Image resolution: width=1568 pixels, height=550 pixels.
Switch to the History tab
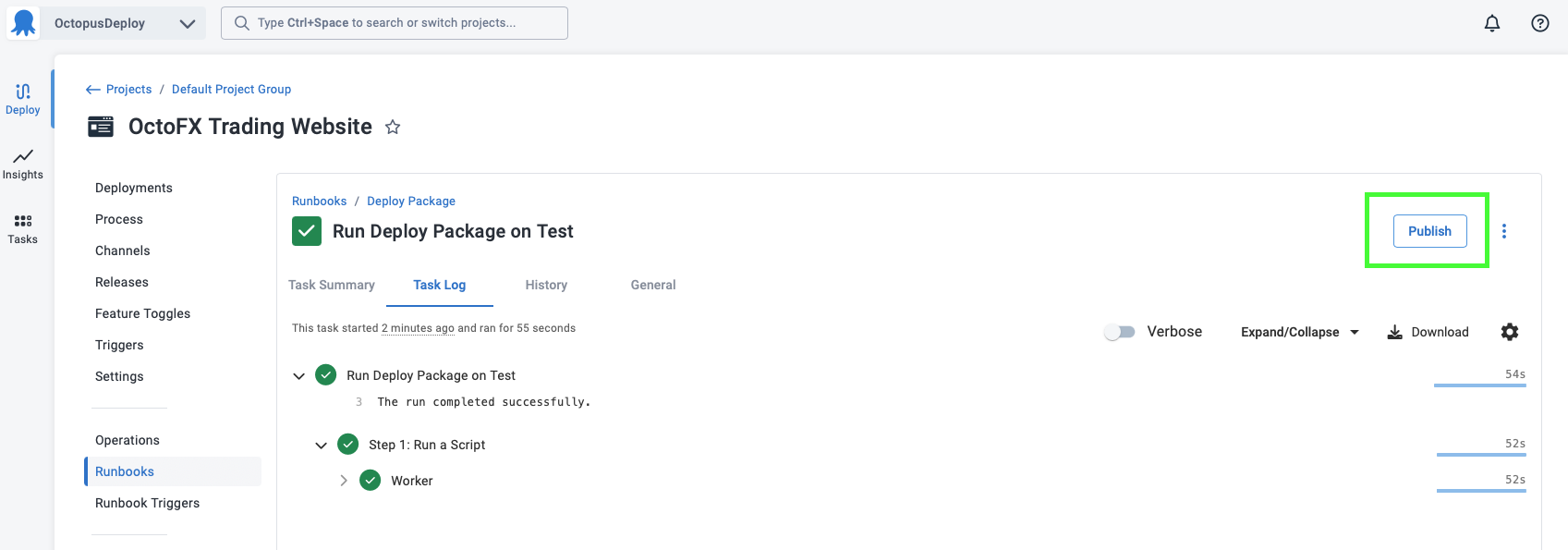(546, 285)
